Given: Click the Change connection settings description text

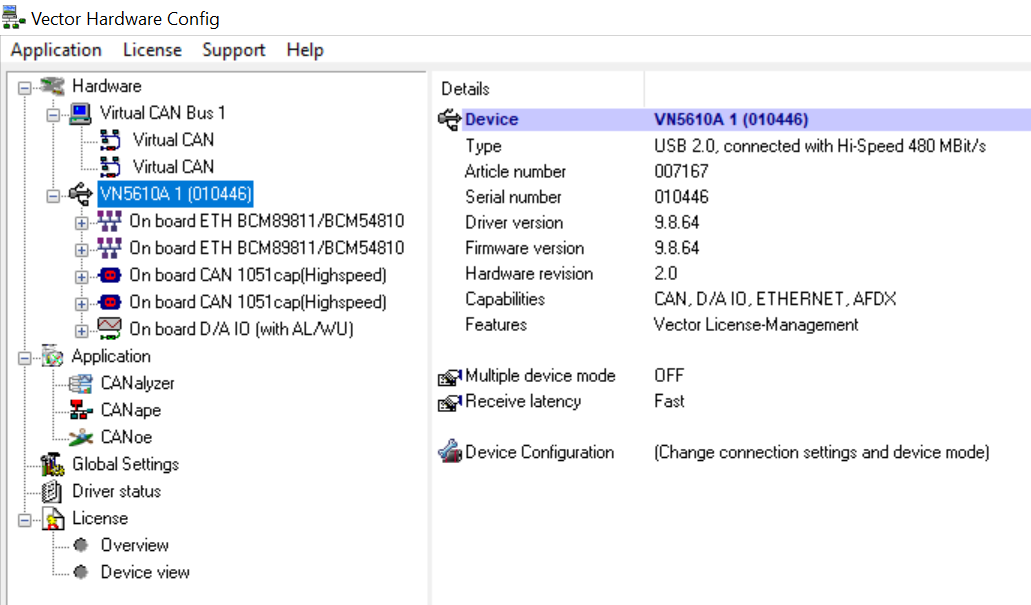Looking at the screenshot, I should click(x=822, y=452).
